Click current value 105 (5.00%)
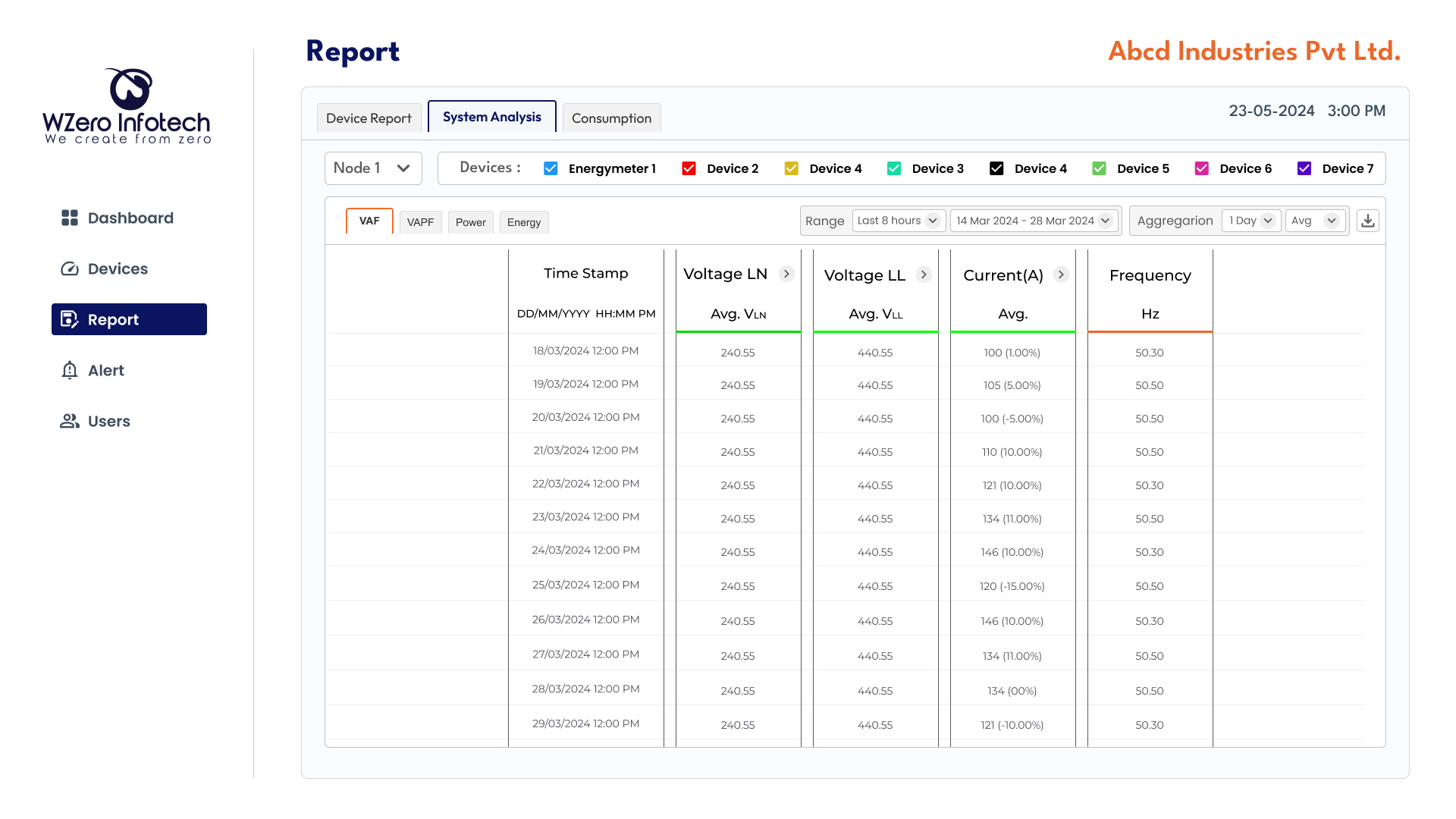 point(1012,385)
